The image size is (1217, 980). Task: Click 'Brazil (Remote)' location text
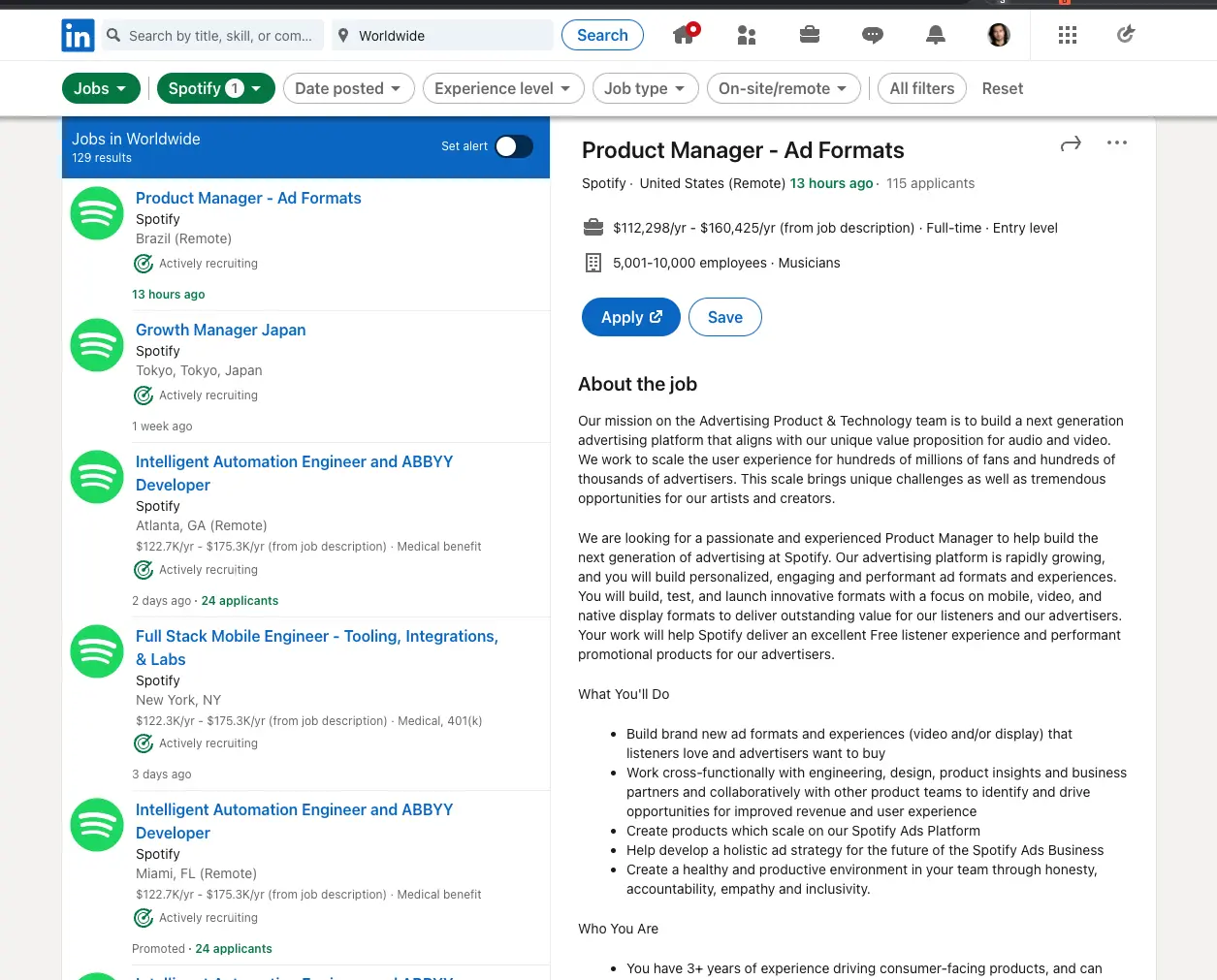click(183, 238)
